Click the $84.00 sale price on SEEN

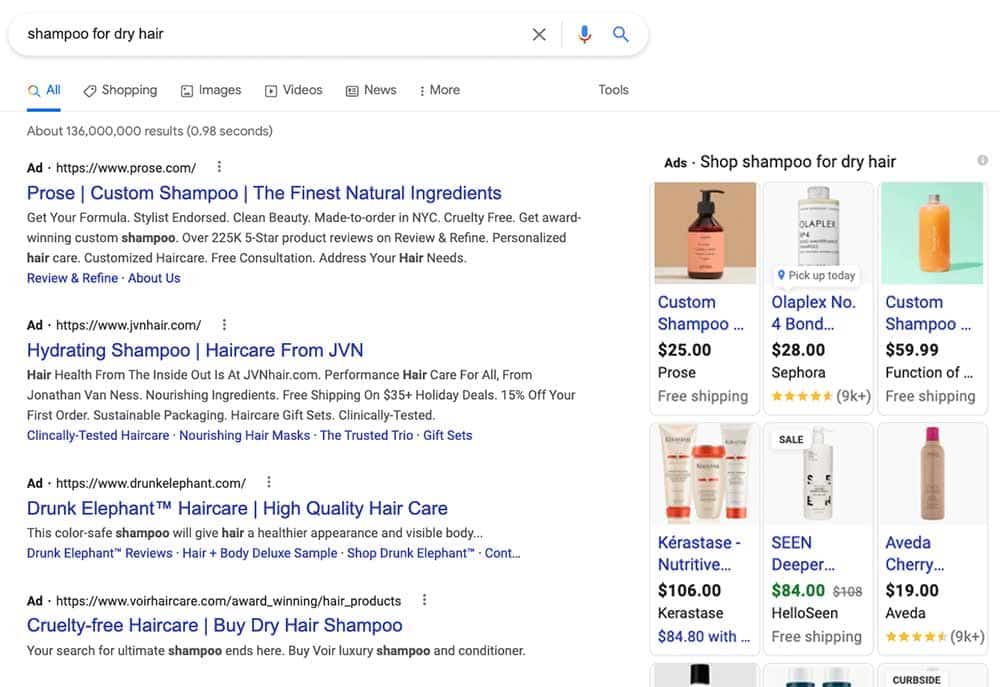point(798,591)
